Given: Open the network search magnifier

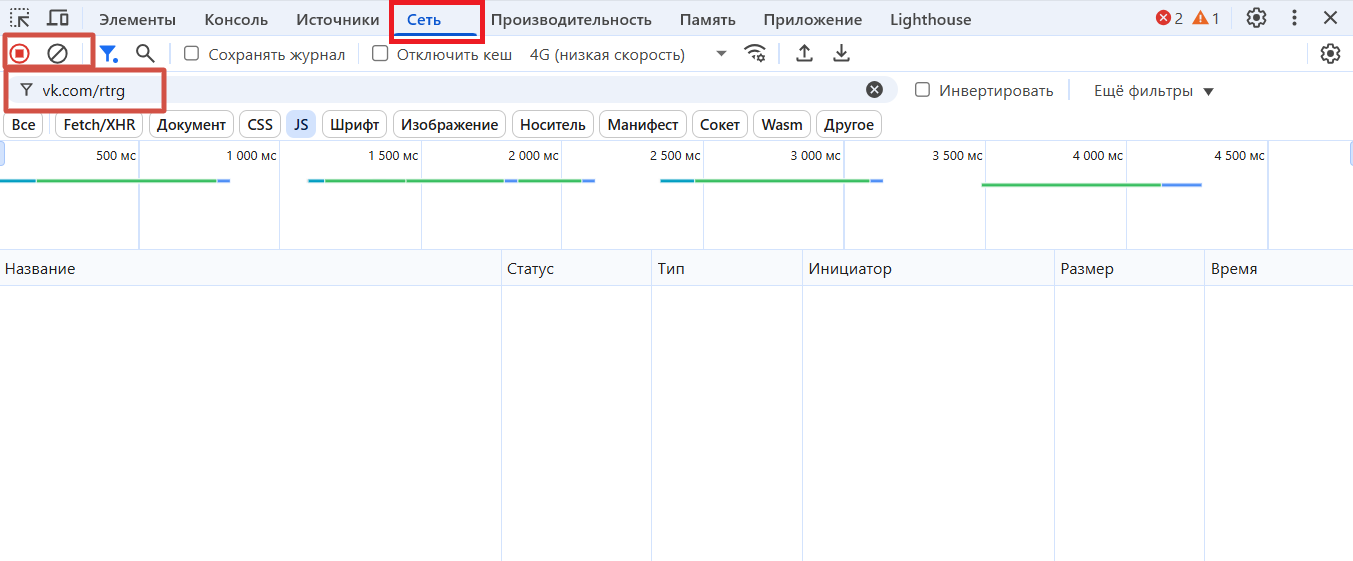Looking at the screenshot, I should pyautogui.click(x=146, y=54).
